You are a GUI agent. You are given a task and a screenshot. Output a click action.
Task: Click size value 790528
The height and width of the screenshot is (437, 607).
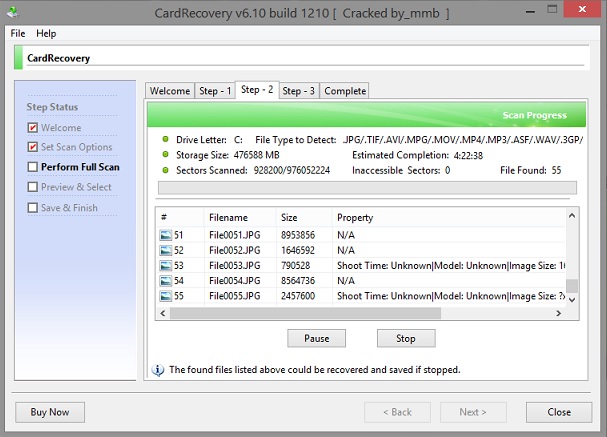(x=295, y=266)
